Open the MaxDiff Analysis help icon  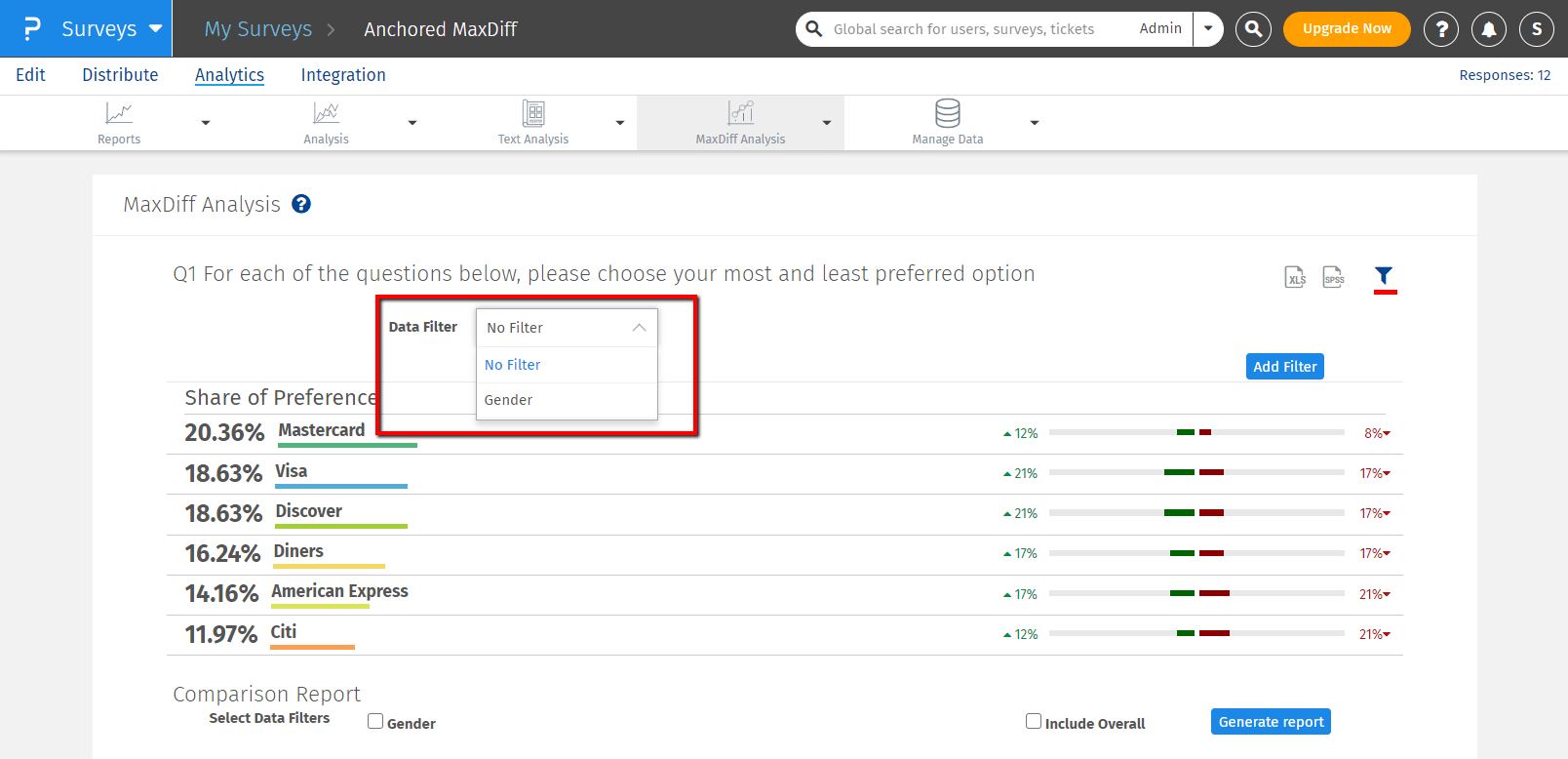(x=301, y=204)
